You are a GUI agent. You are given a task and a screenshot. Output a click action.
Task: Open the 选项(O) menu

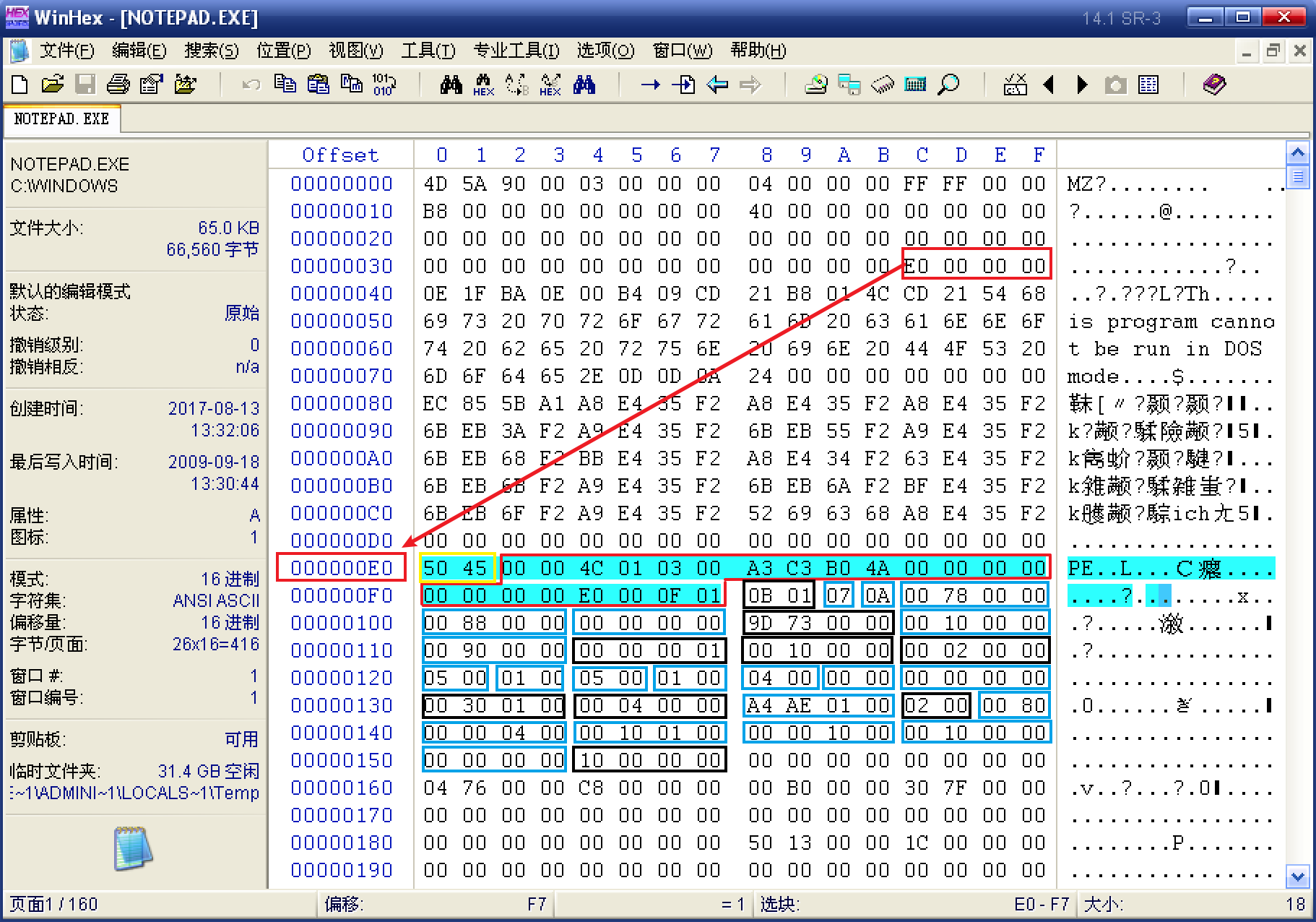(605, 51)
